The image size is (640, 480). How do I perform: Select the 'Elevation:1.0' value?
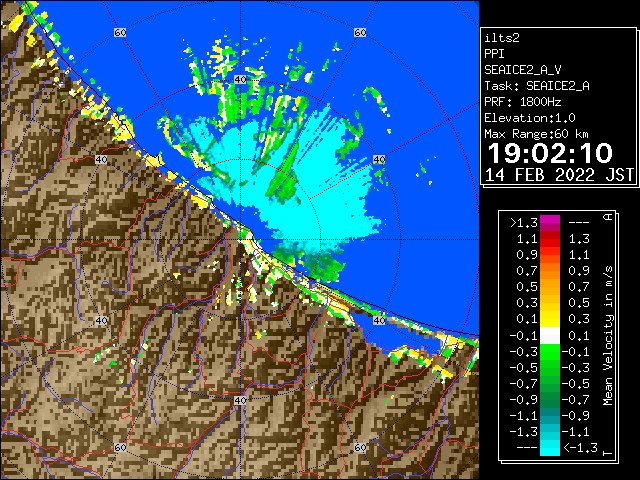click(x=530, y=118)
